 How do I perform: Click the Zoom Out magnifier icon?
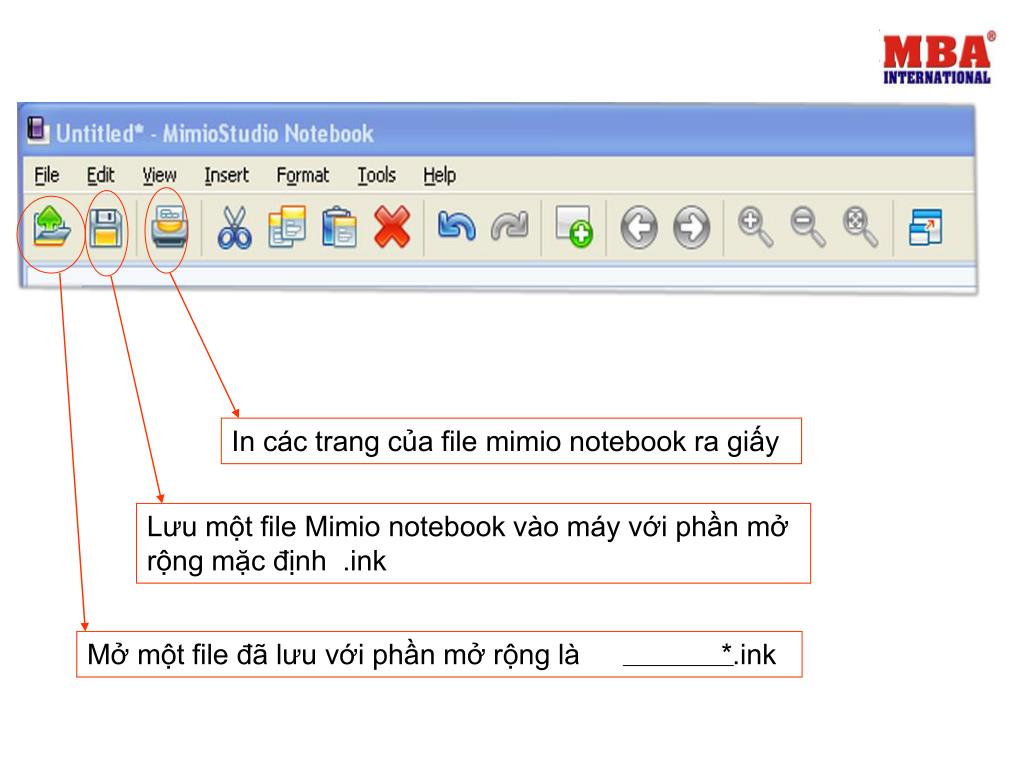click(808, 227)
